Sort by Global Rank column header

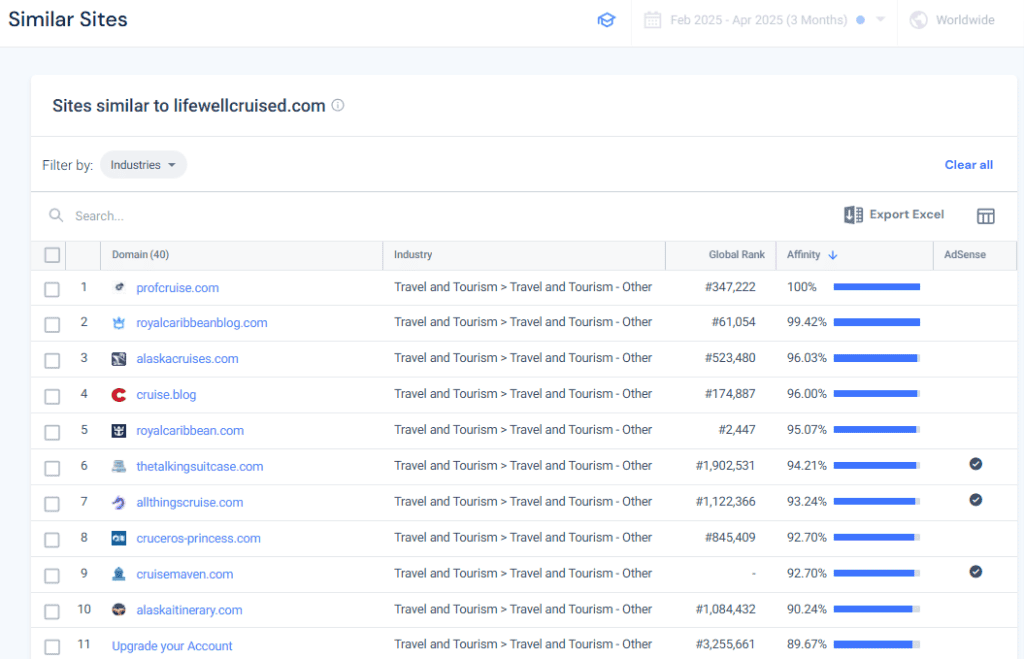coord(737,255)
